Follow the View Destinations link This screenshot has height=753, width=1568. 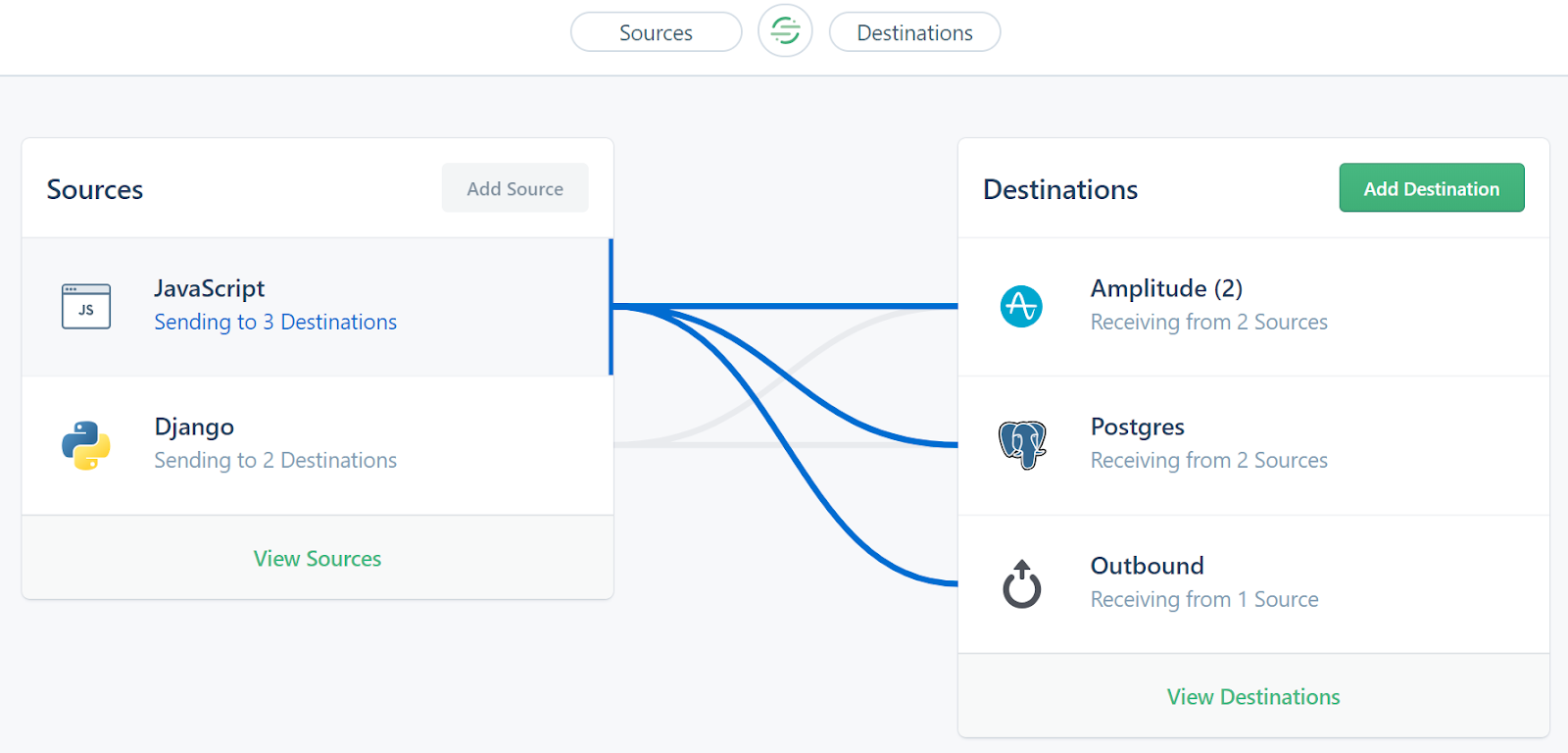(1253, 697)
